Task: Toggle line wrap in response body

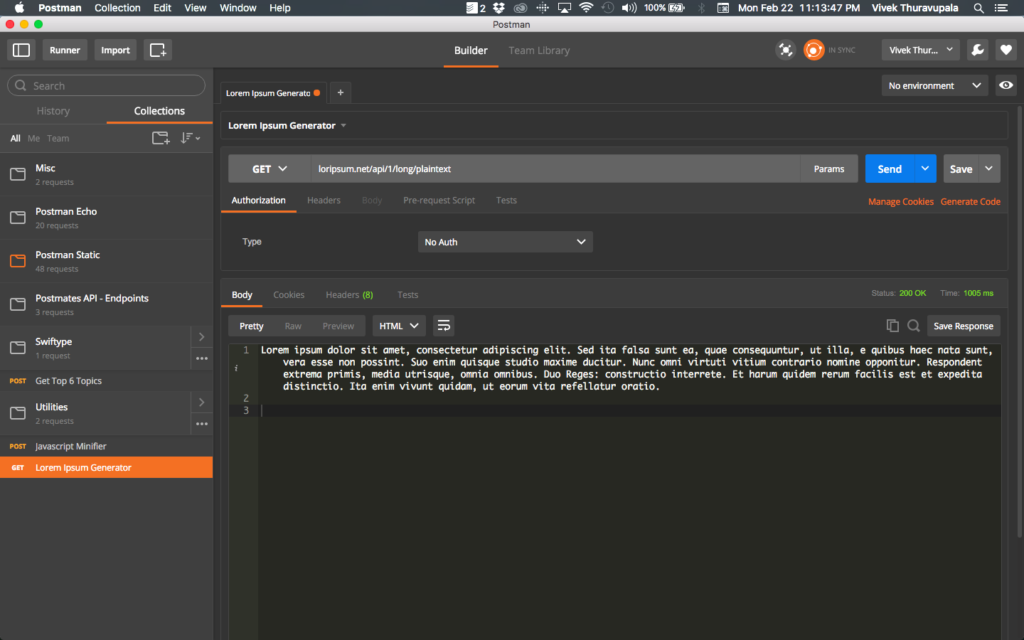Action: pyautogui.click(x=443, y=326)
